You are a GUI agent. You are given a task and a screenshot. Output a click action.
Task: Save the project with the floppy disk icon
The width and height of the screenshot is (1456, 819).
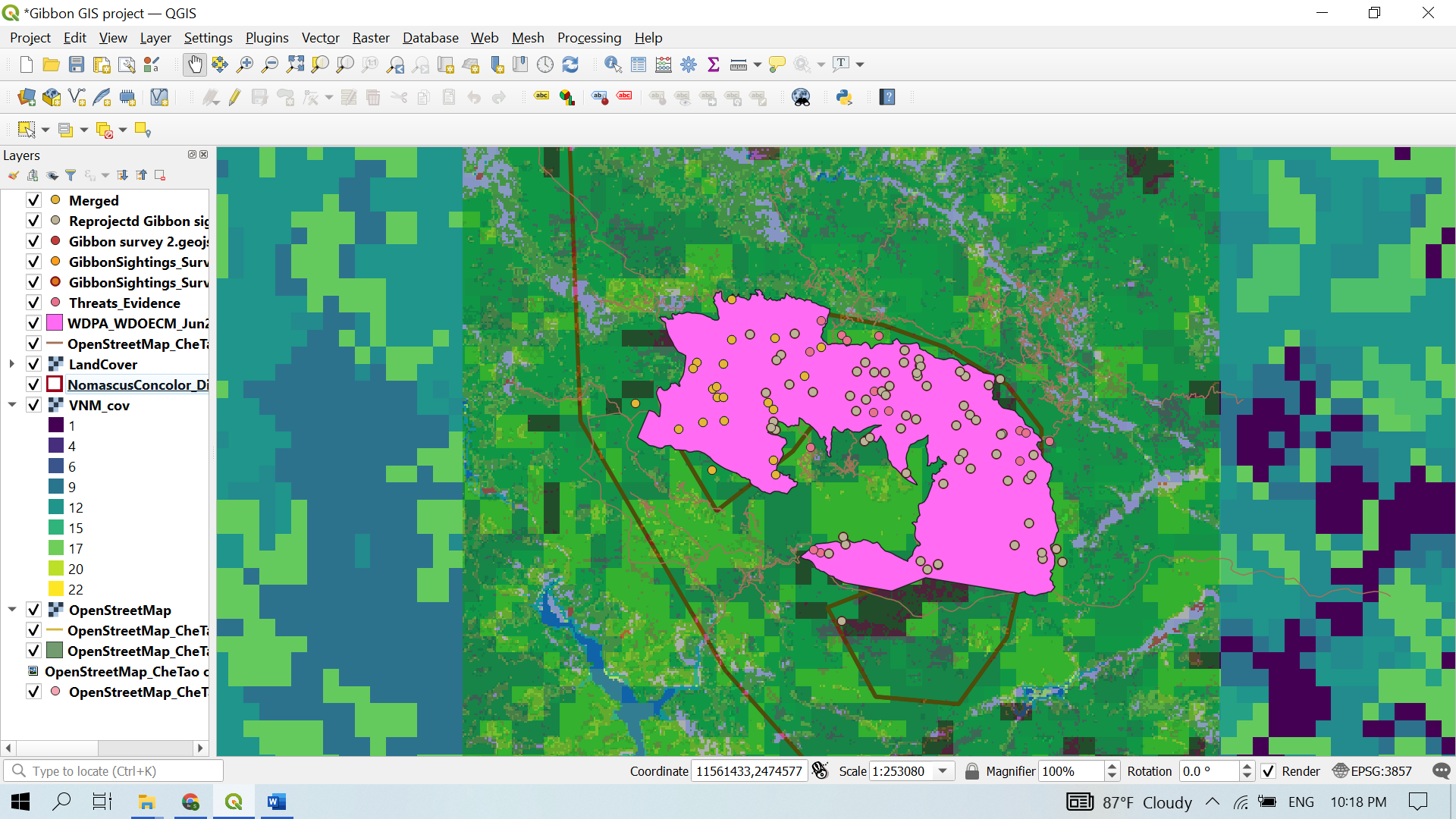coord(76,64)
